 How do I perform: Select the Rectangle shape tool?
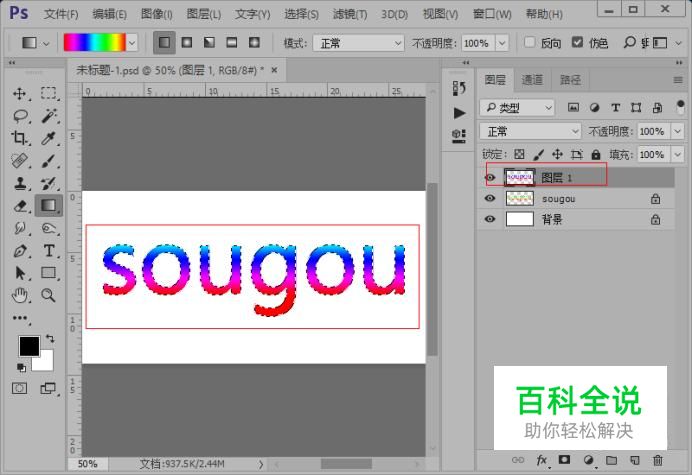point(49,273)
